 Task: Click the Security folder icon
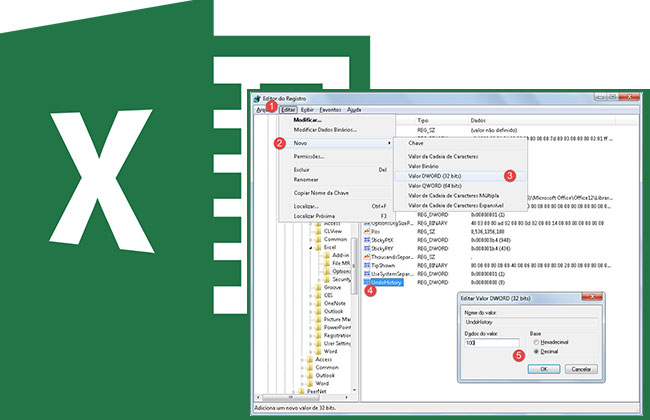[x=327, y=279]
